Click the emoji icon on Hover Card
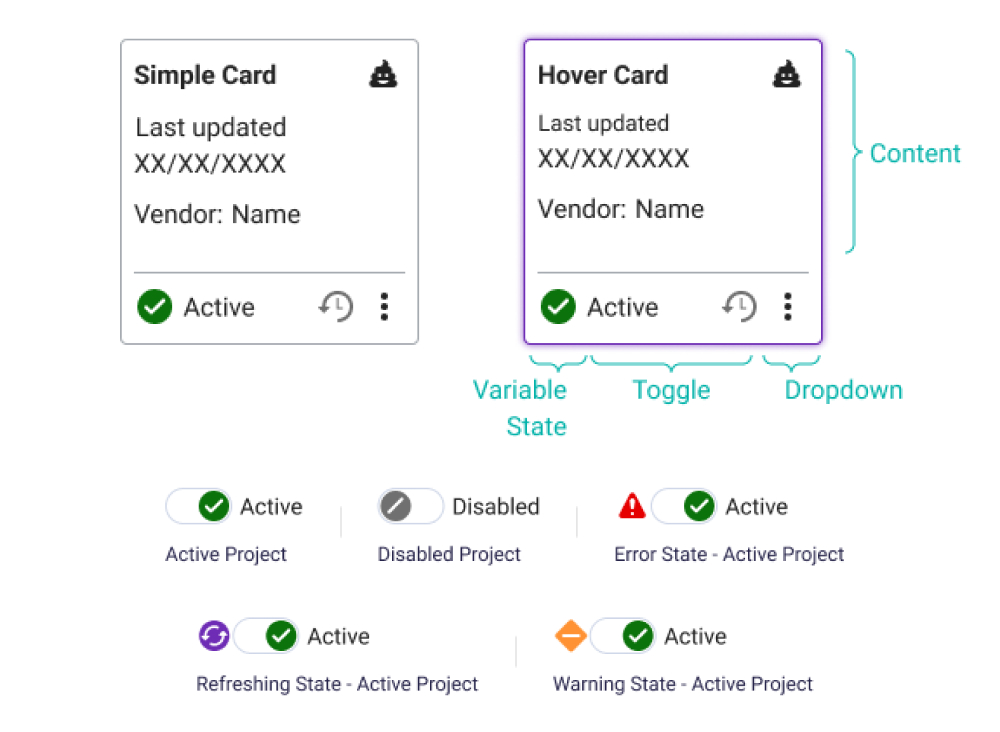 (x=787, y=75)
